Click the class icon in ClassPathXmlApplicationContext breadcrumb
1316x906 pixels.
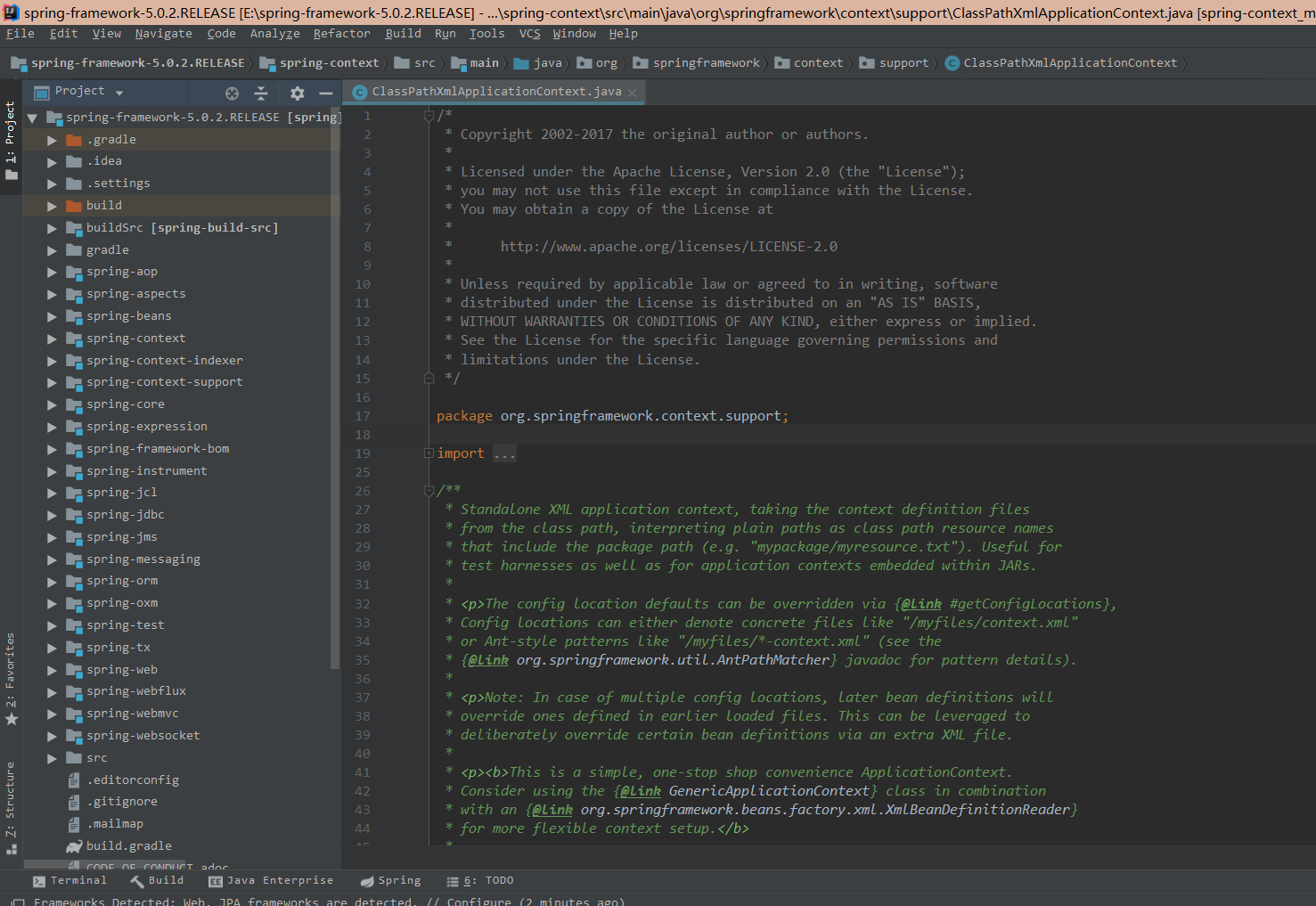952,63
